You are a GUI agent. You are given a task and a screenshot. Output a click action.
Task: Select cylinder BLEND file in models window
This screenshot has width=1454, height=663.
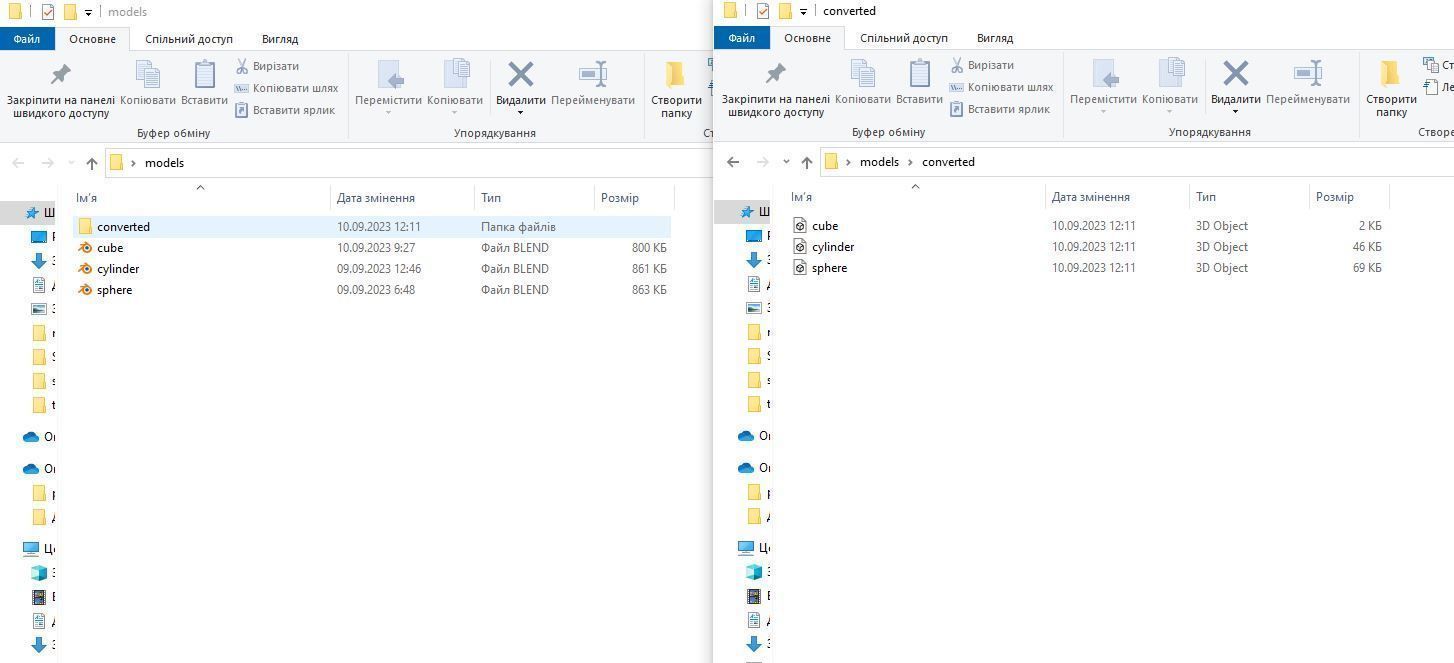click(372, 269)
